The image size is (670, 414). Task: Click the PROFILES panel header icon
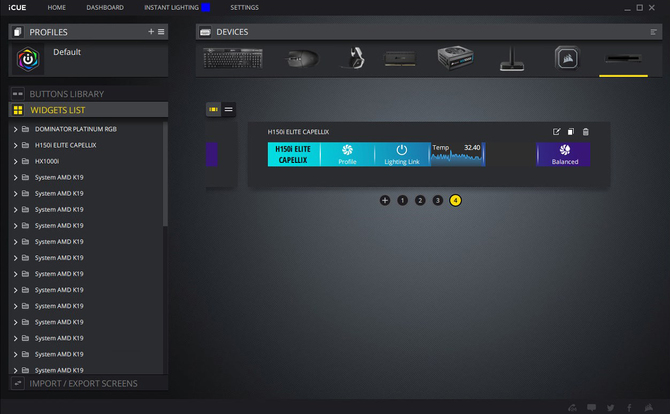point(18,32)
